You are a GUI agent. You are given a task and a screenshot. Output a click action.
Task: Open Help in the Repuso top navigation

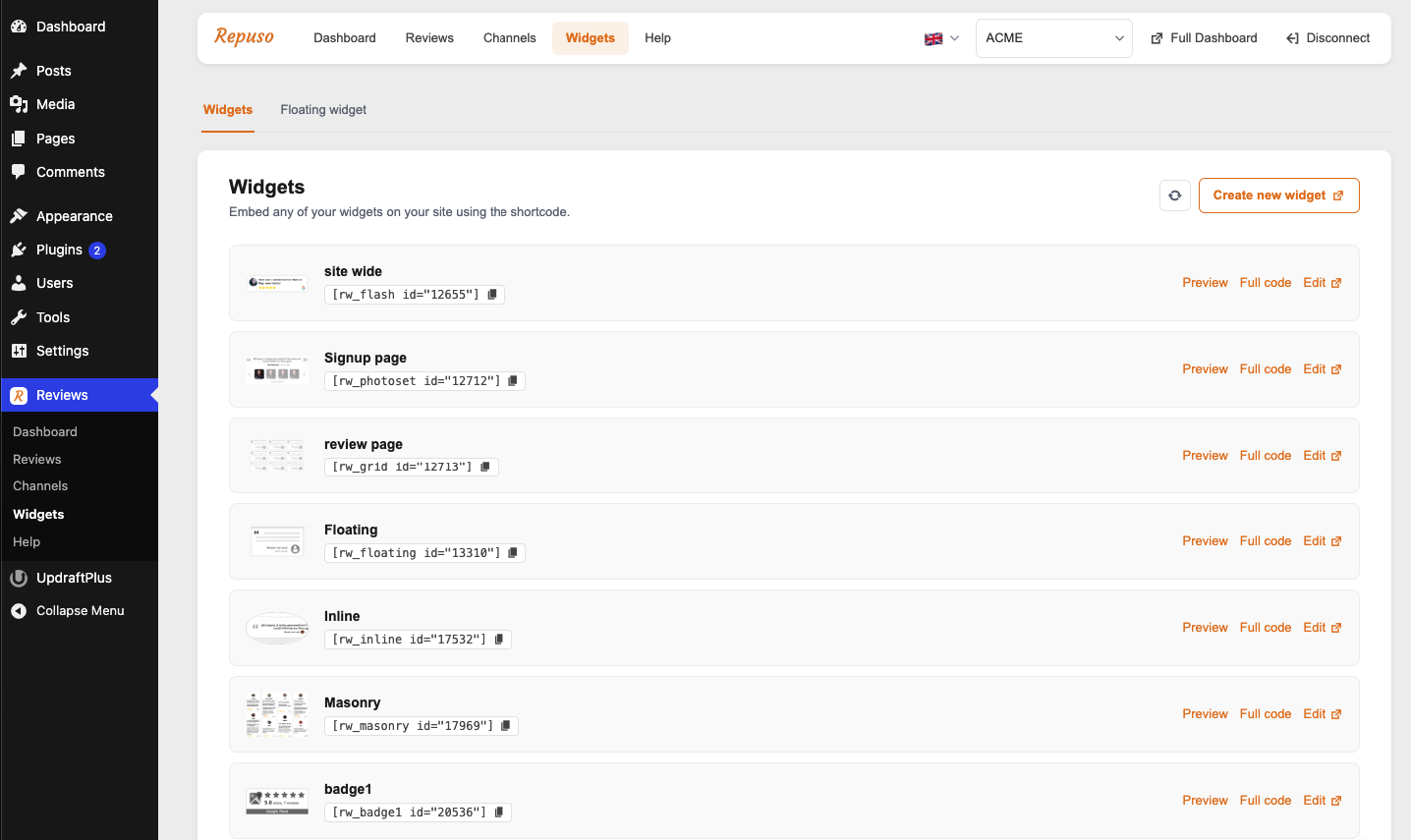pos(658,38)
